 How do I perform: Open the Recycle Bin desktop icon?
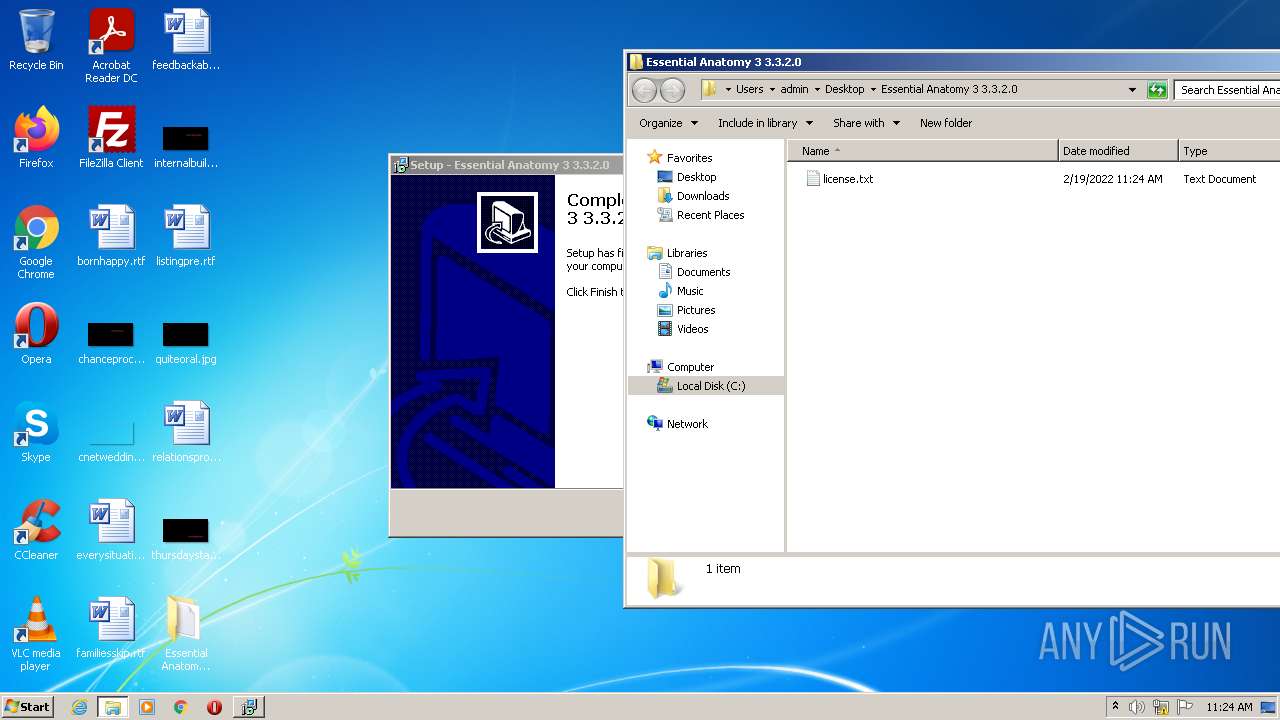(x=36, y=41)
